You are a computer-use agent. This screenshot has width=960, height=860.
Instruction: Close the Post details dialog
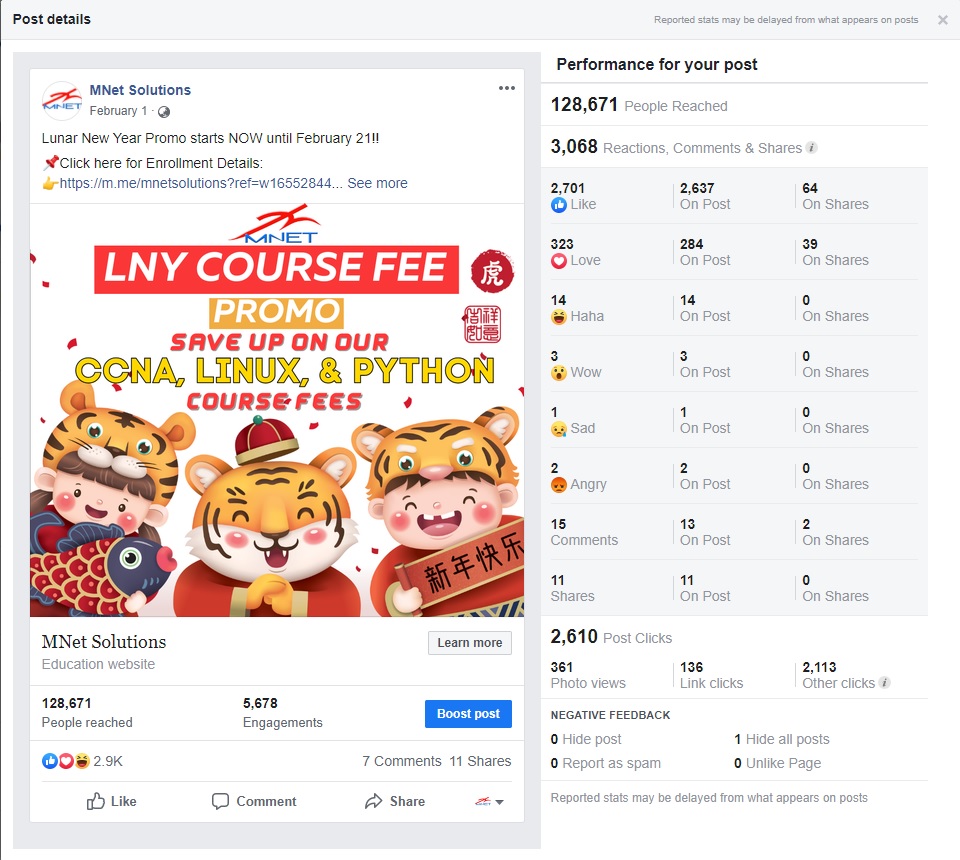pyautogui.click(x=943, y=20)
